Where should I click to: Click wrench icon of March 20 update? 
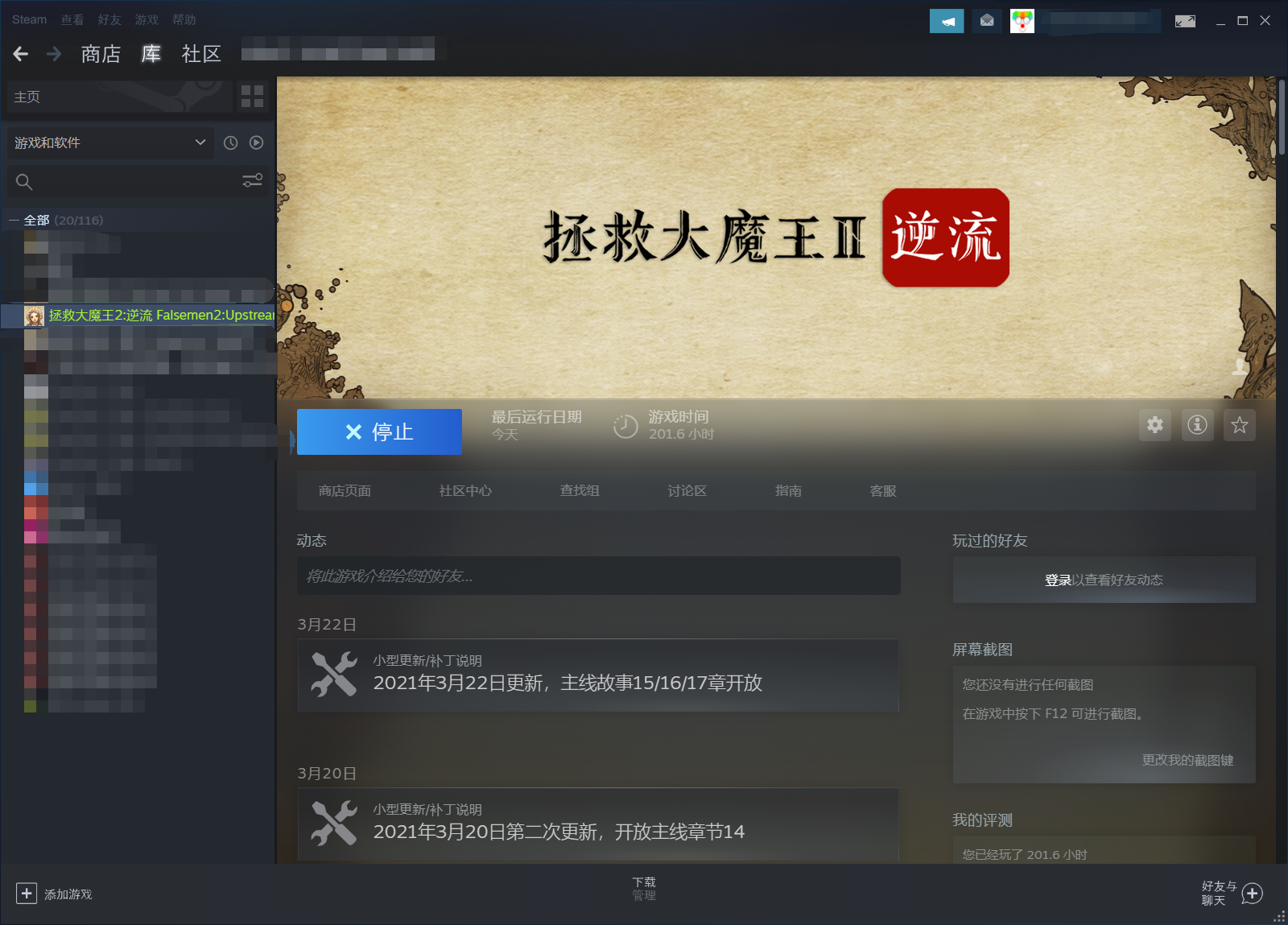click(334, 824)
